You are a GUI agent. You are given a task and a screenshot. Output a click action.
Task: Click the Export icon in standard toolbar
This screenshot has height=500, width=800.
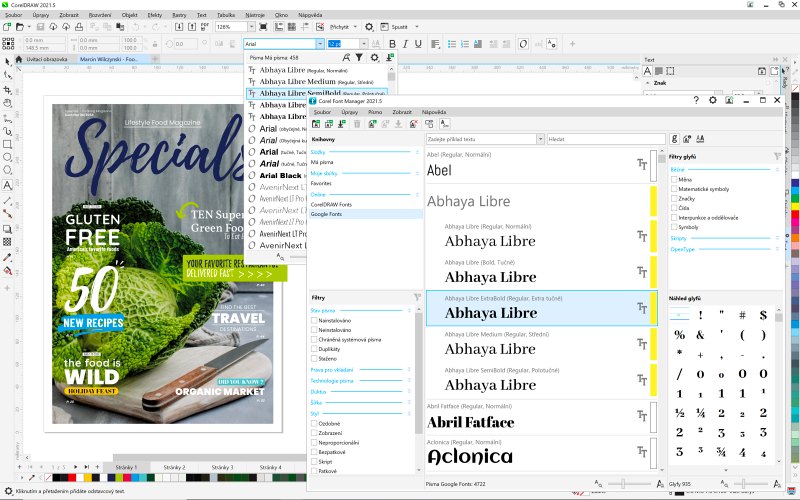[192, 27]
